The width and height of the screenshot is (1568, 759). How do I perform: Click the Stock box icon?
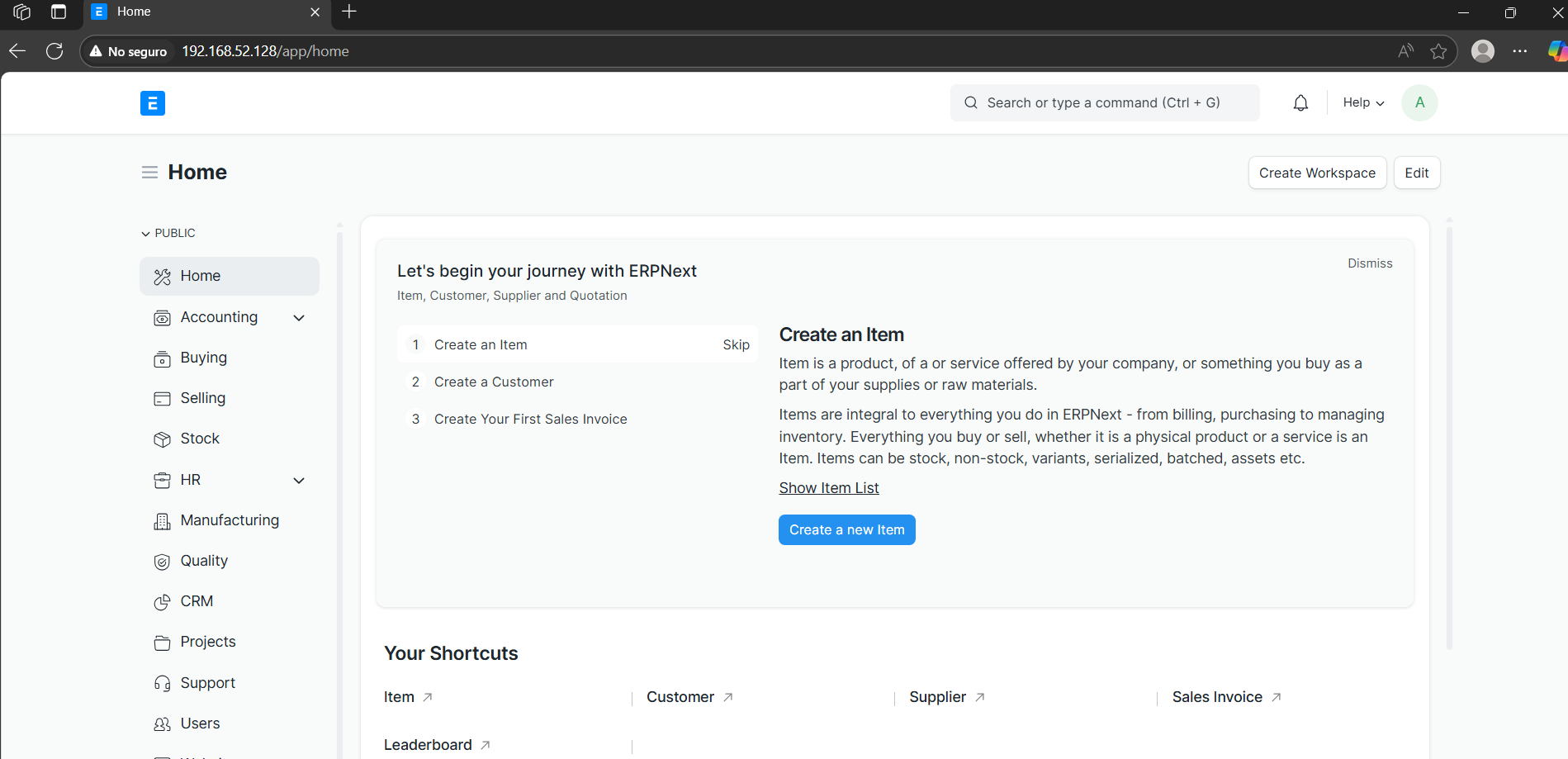[x=163, y=439]
